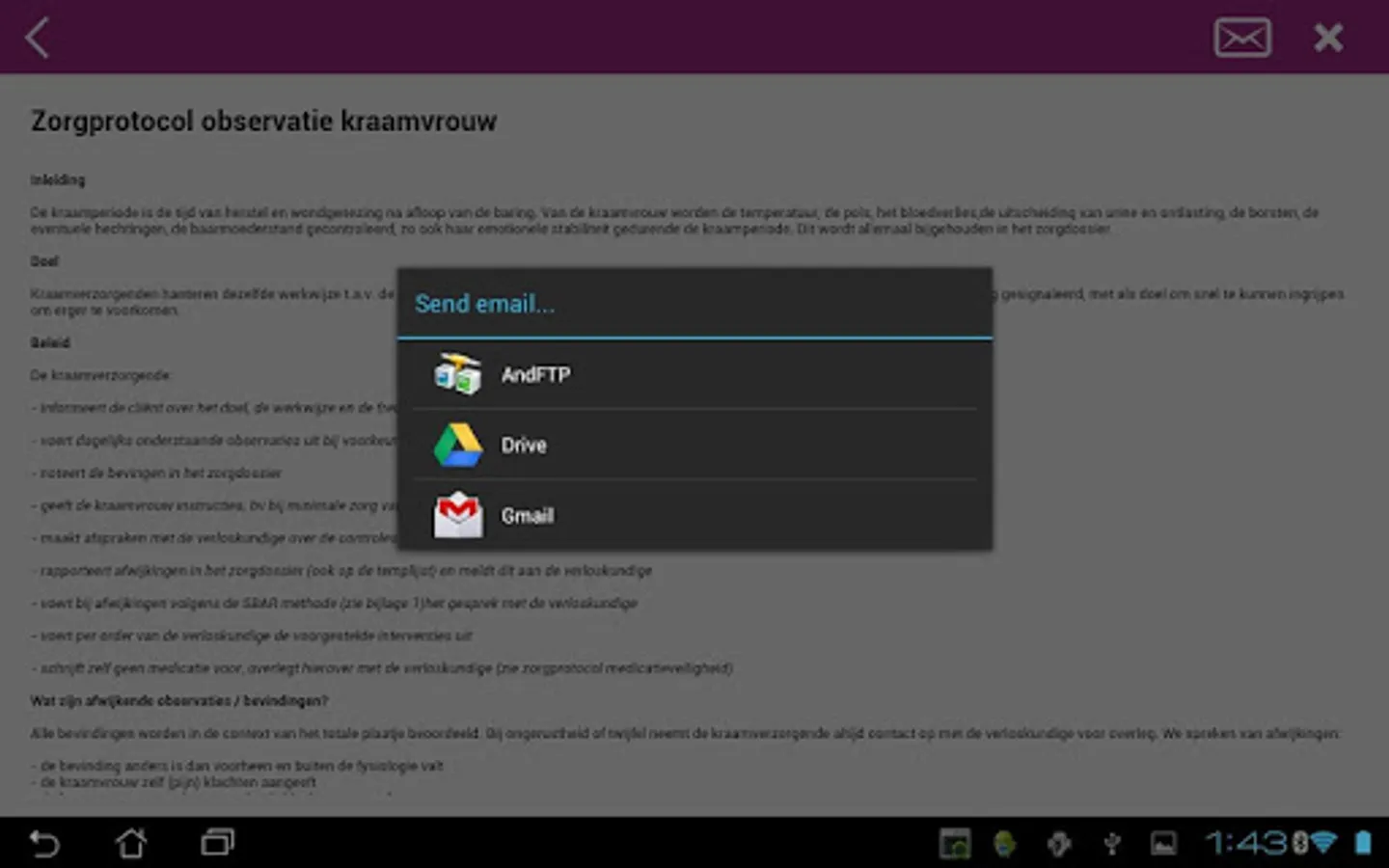Tap the AndFTP app icon

pyautogui.click(x=457, y=374)
